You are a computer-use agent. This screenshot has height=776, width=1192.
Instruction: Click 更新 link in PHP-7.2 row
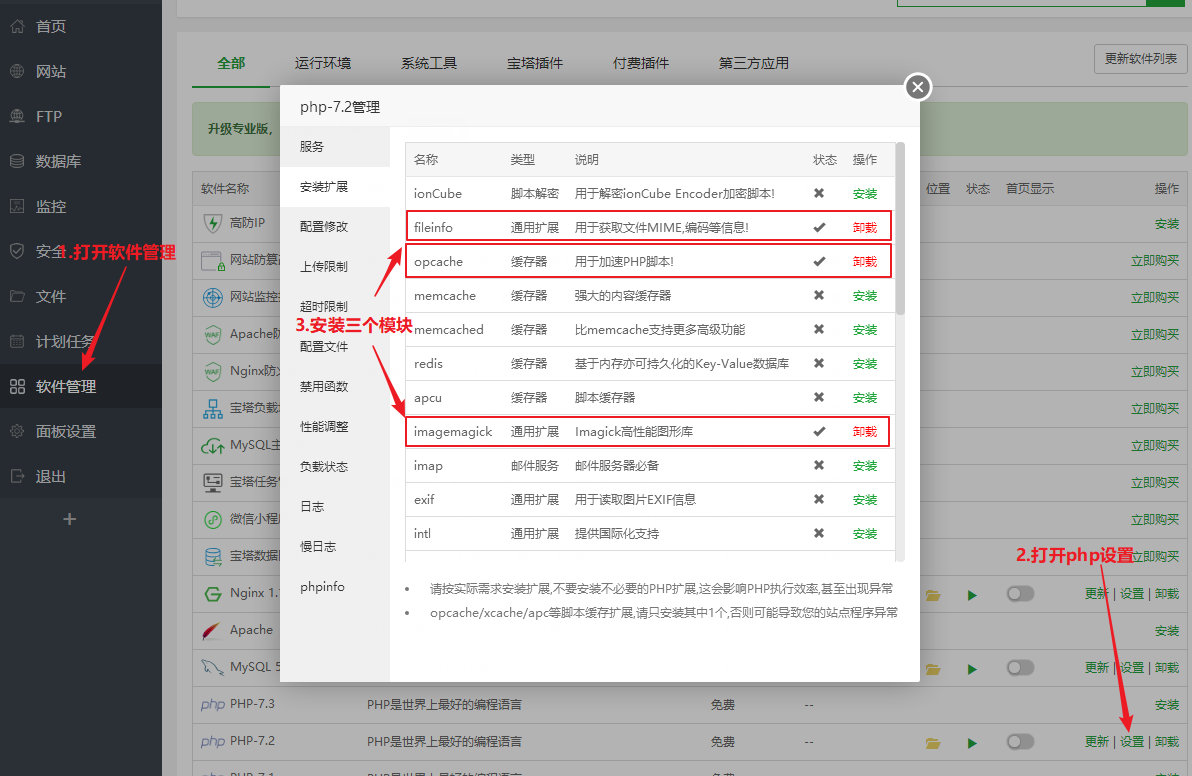1096,742
